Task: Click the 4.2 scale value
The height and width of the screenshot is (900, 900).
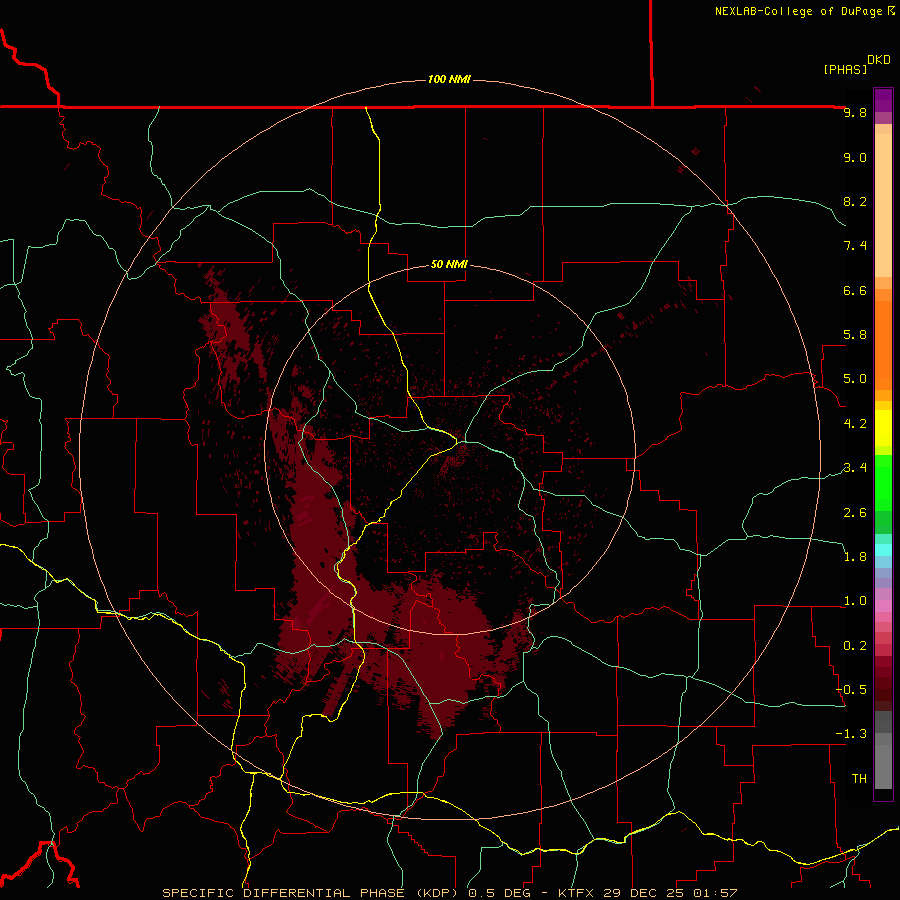Action: point(855,424)
